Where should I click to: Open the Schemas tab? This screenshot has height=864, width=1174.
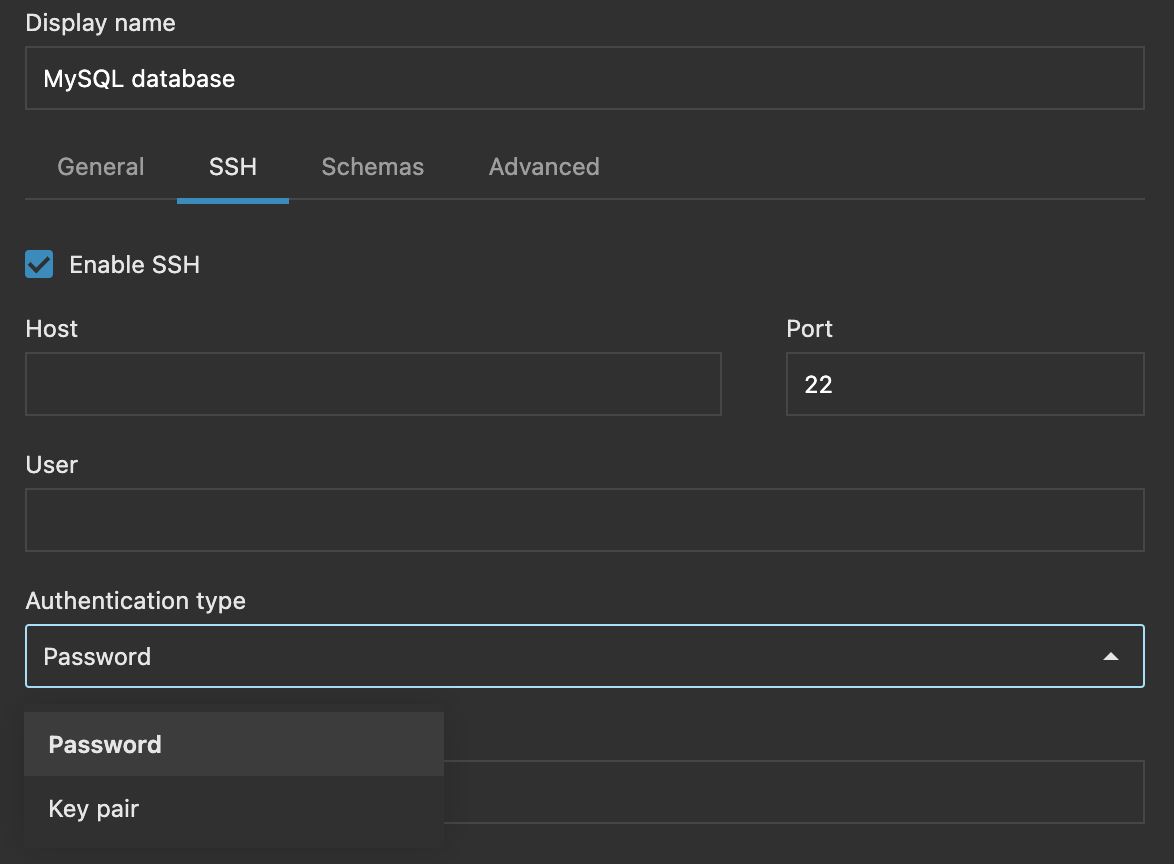373,167
